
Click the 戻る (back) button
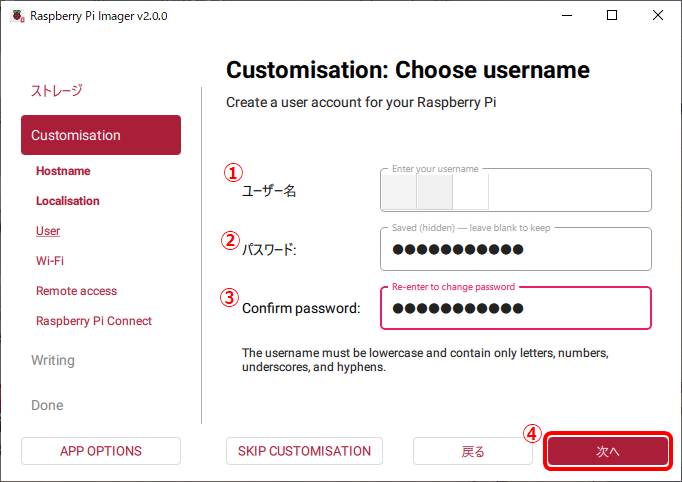(x=473, y=451)
